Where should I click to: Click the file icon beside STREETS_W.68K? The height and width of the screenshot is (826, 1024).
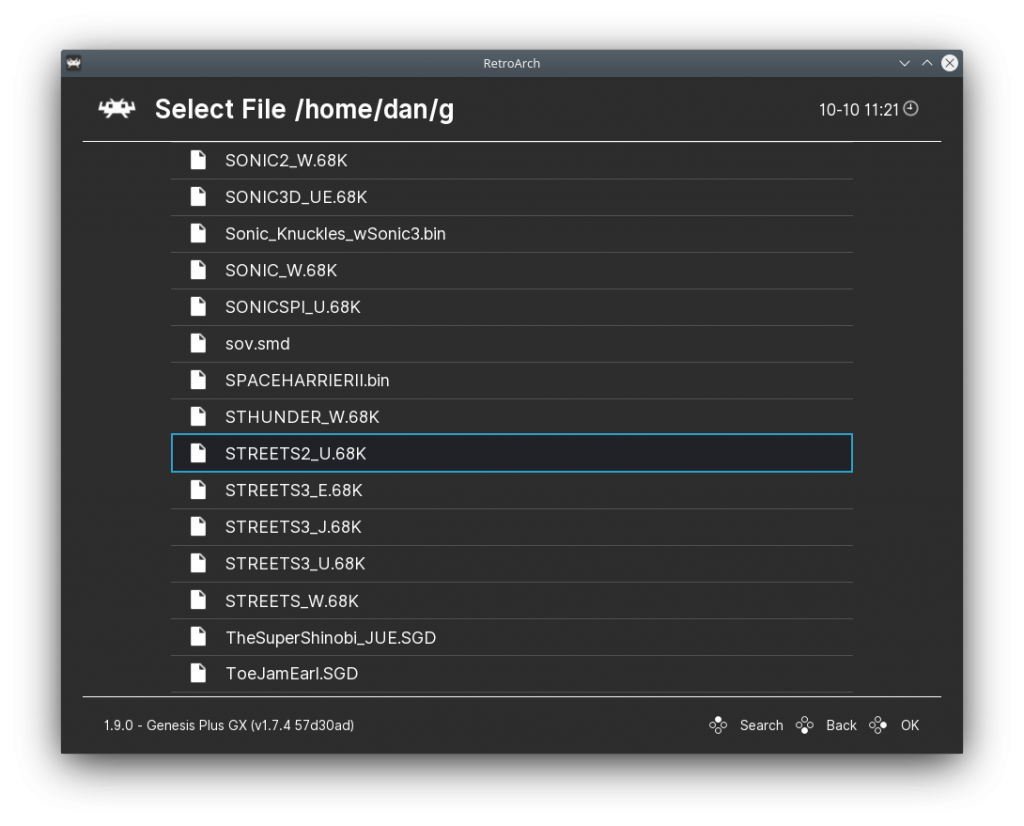point(198,600)
